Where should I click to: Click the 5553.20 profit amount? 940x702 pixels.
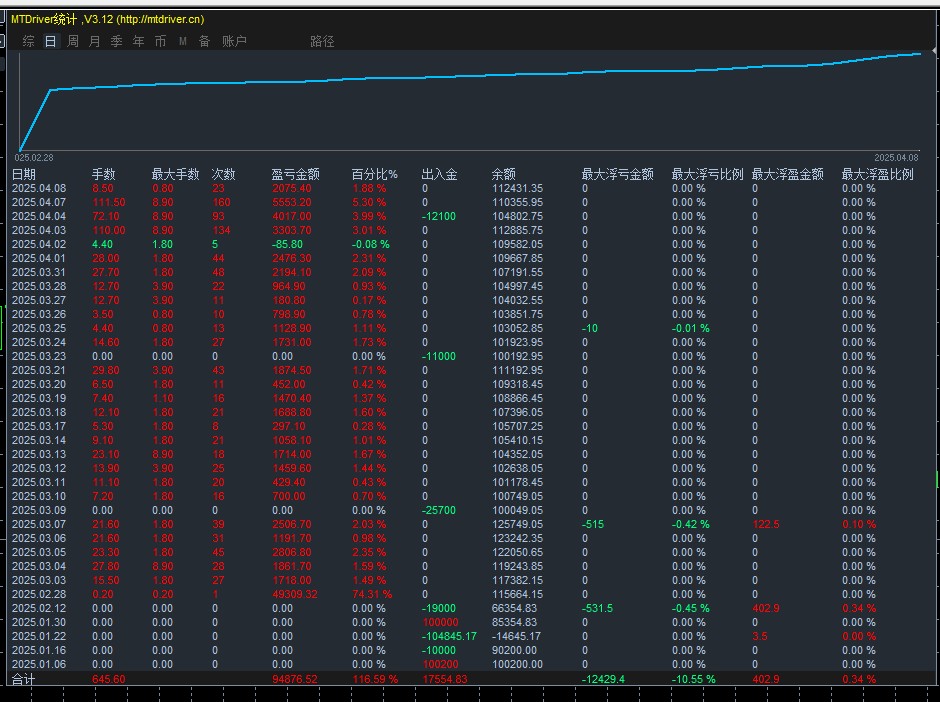(292, 203)
